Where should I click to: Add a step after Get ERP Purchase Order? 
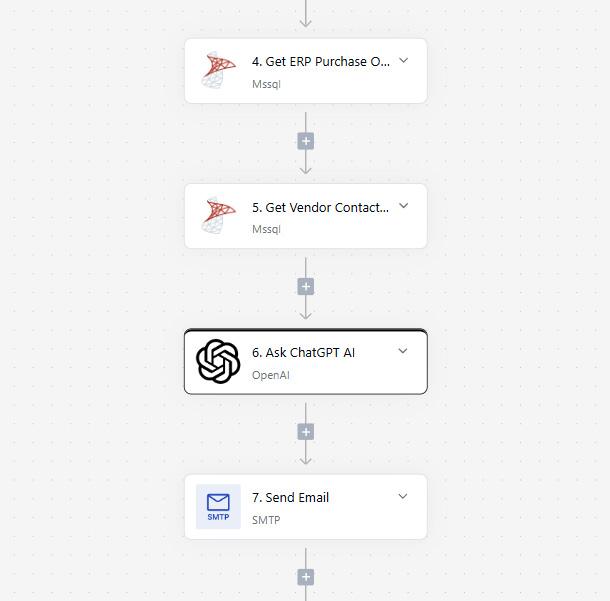pos(306,141)
